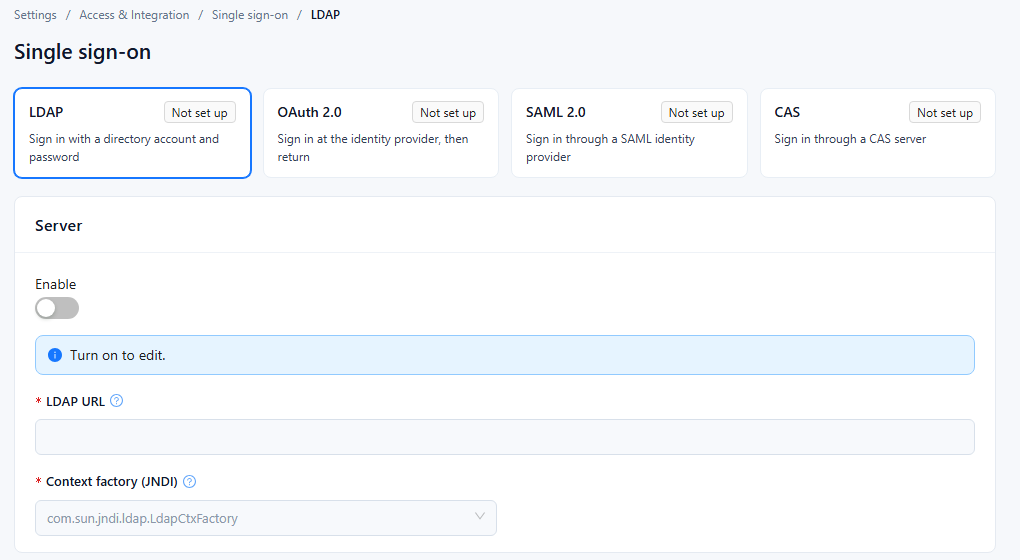Click the Server section heading
This screenshot has height=560, width=1020.
(59, 226)
